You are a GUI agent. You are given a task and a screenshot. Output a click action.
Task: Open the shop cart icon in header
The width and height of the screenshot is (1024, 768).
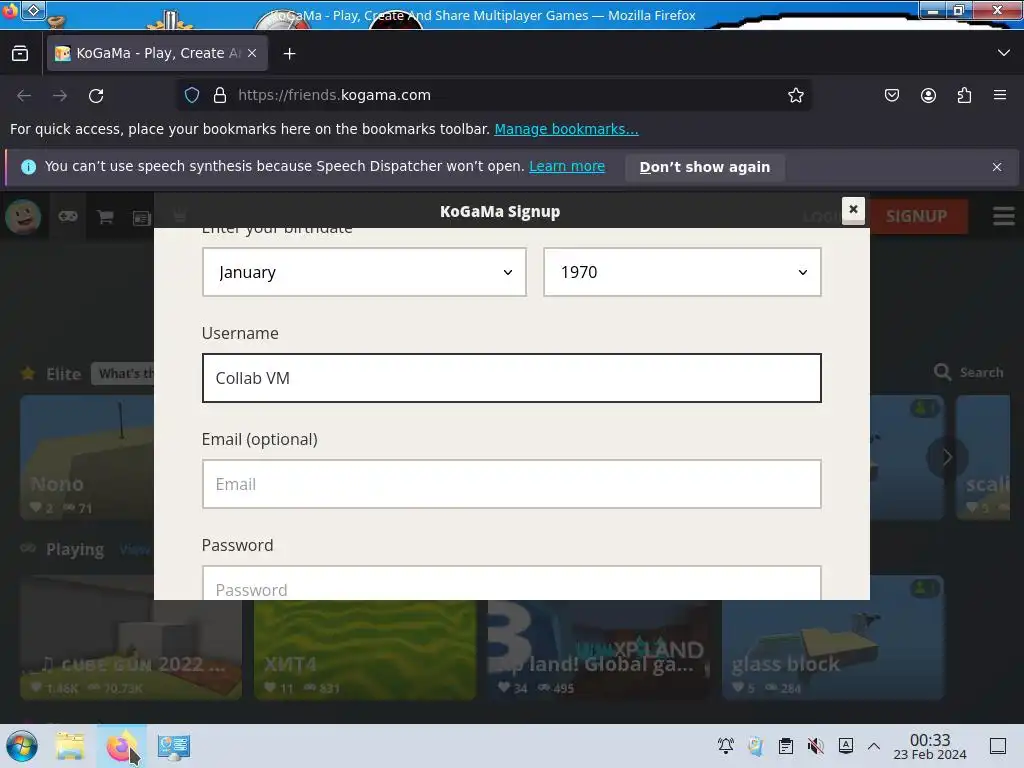tap(105, 217)
